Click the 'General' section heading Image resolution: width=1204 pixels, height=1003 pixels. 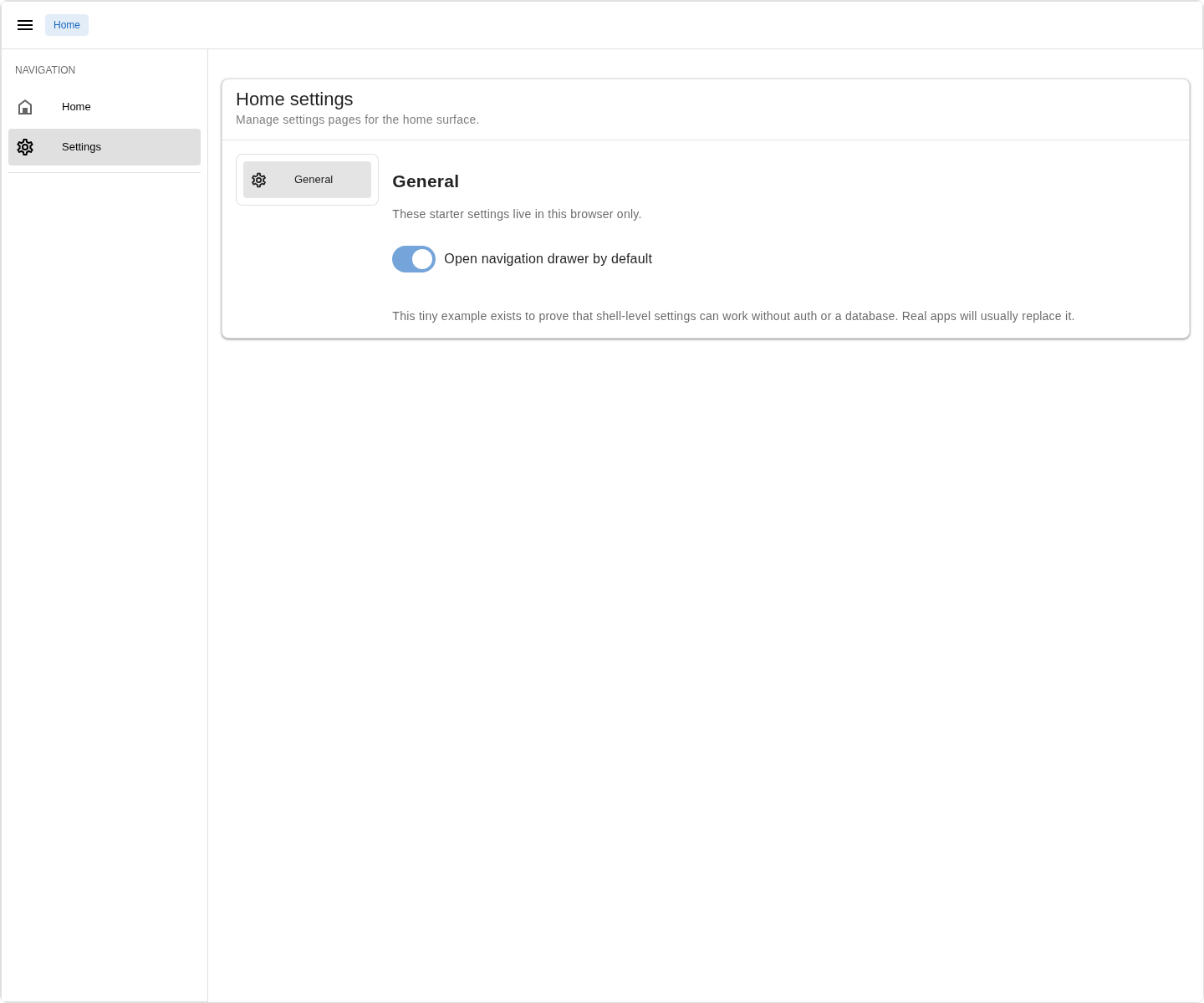point(426,181)
